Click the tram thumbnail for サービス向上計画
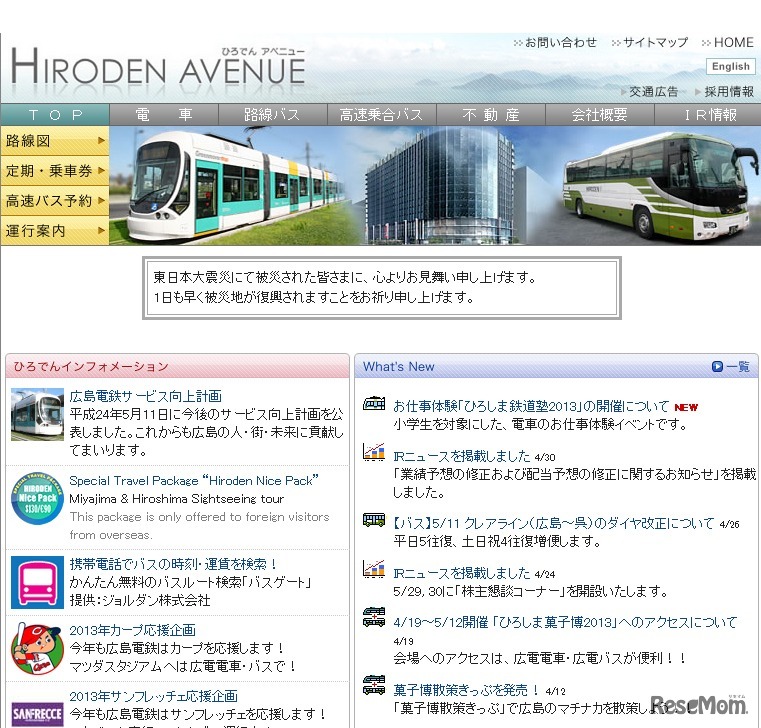This screenshot has height=728, width=761. click(37, 414)
